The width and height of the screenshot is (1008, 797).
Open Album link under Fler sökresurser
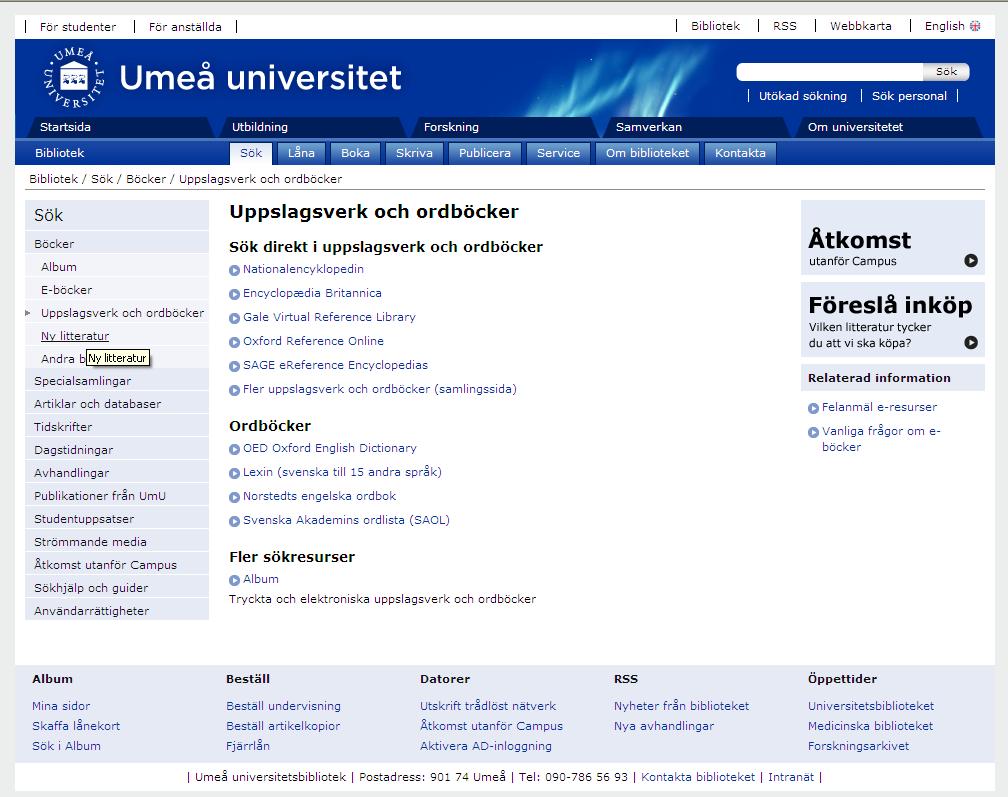point(260,579)
